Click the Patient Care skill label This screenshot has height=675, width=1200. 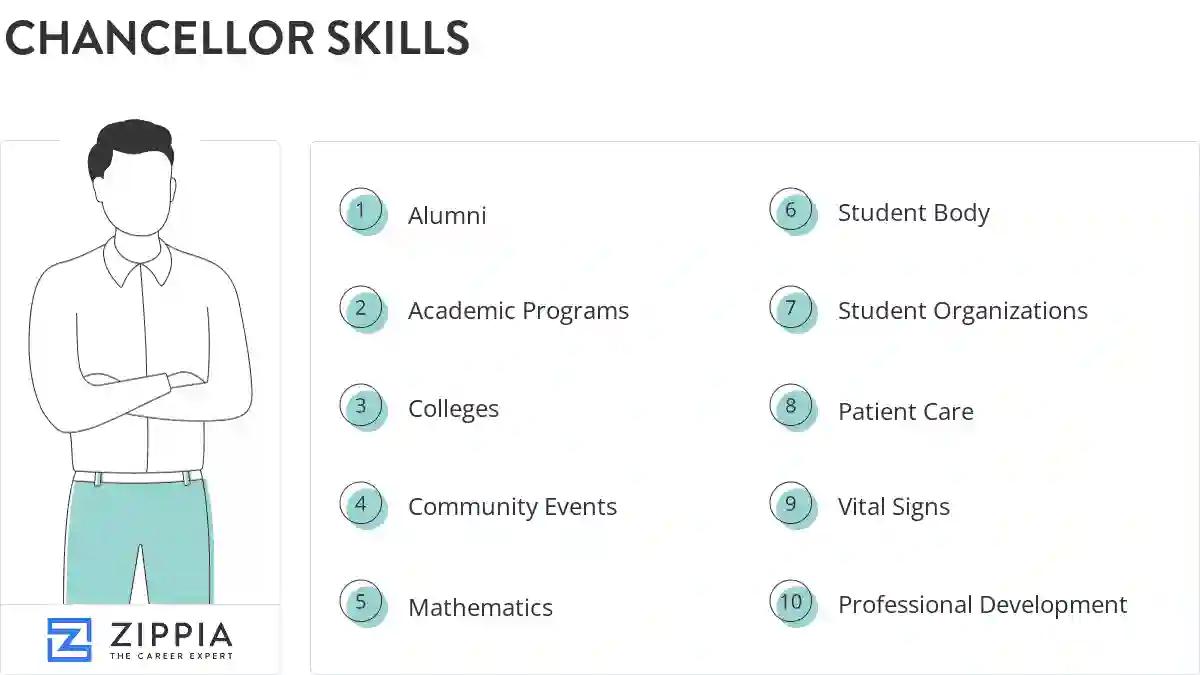click(x=905, y=411)
